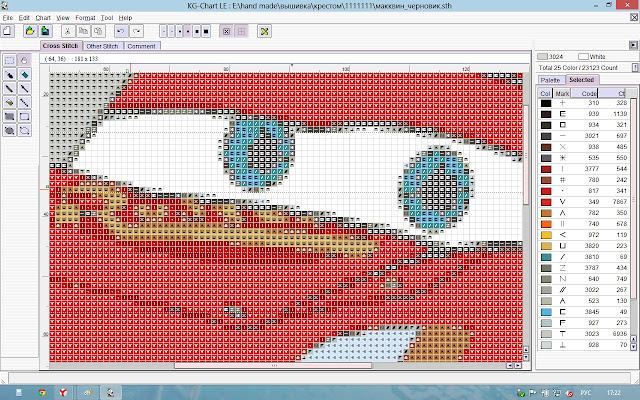Select the outline ellipse tool
This screenshot has width=640, height=400.
click(24, 130)
